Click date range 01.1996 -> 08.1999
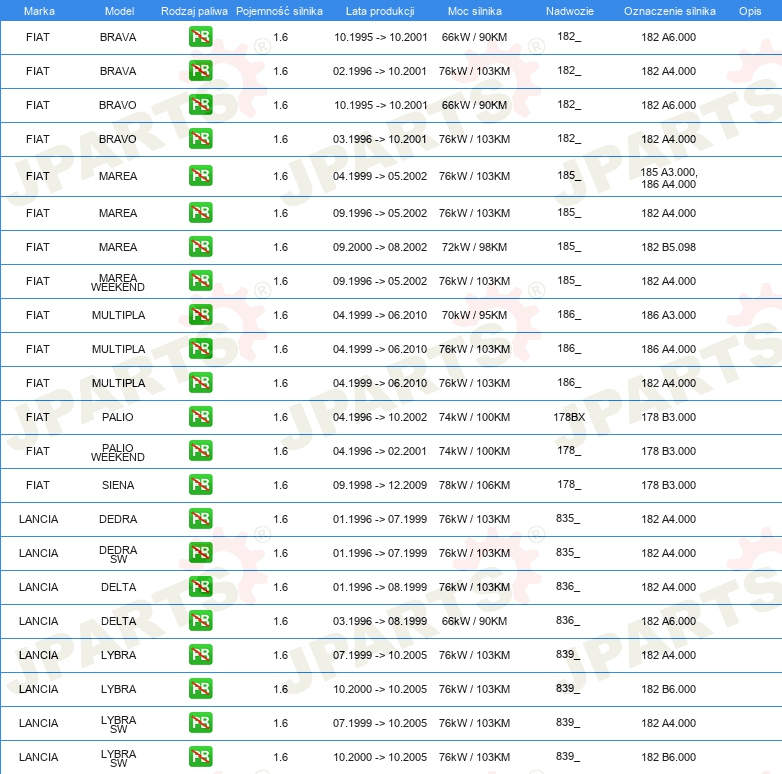This screenshot has width=782, height=774. (380, 586)
